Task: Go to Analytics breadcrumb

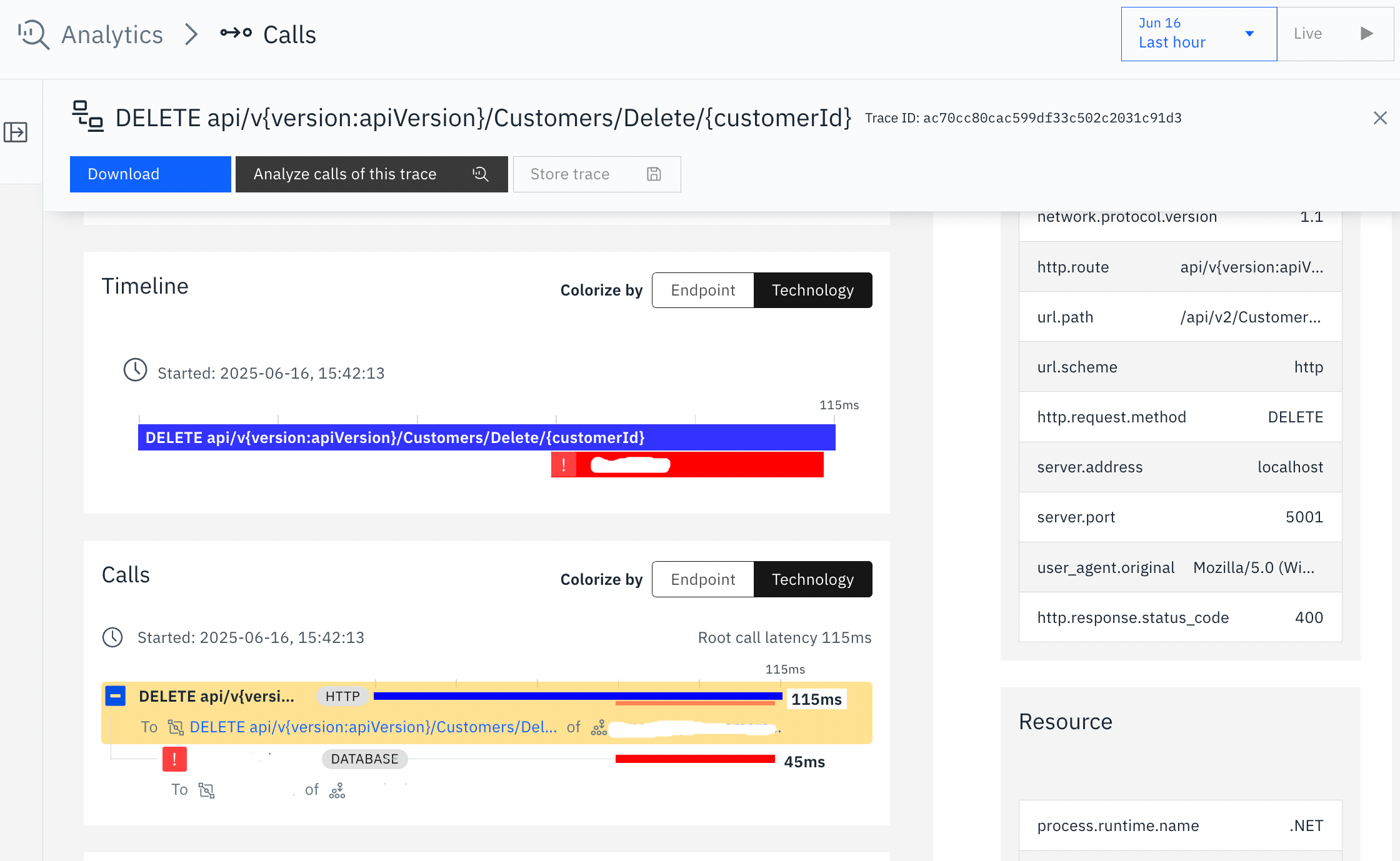Action: 112,34
